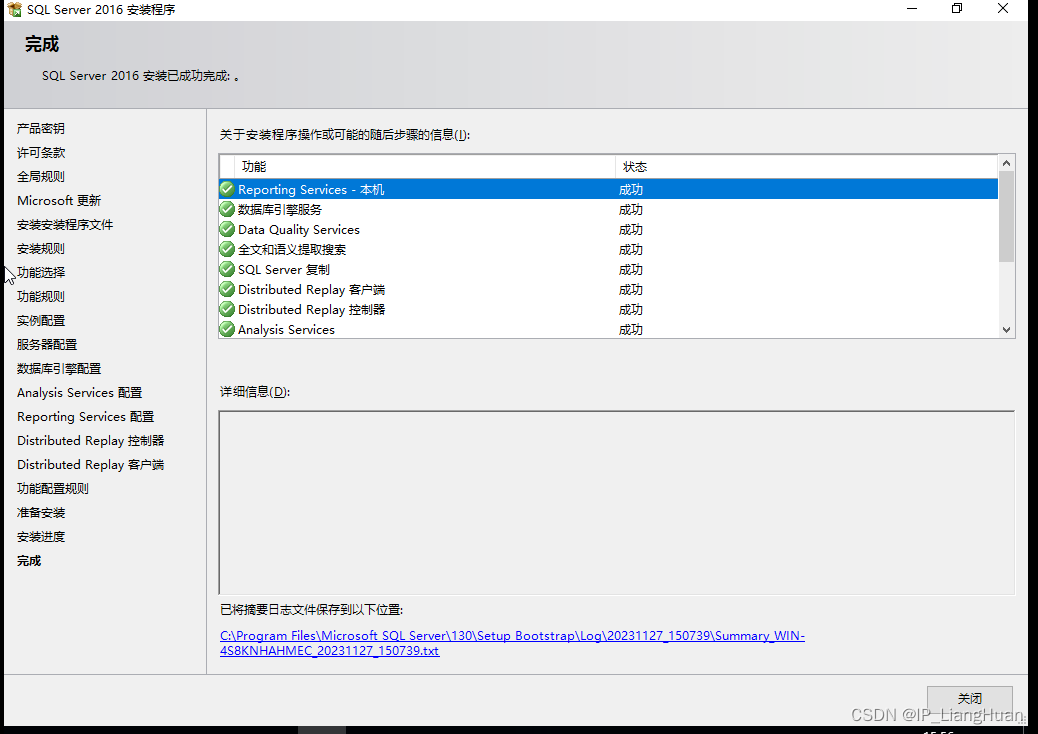The width and height of the screenshot is (1038, 734).
Task: Click the bold 完成 step in sidebar
Action: pyautogui.click(x=29, y=561)
